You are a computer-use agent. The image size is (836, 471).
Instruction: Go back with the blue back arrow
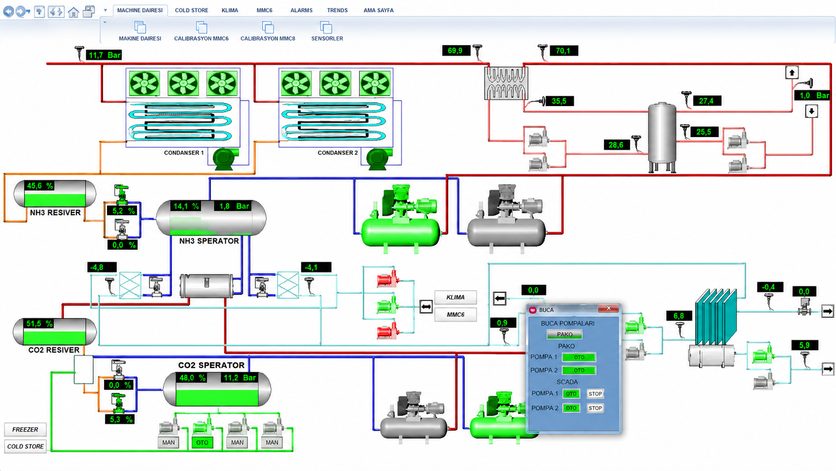click(x=9, y=11)
